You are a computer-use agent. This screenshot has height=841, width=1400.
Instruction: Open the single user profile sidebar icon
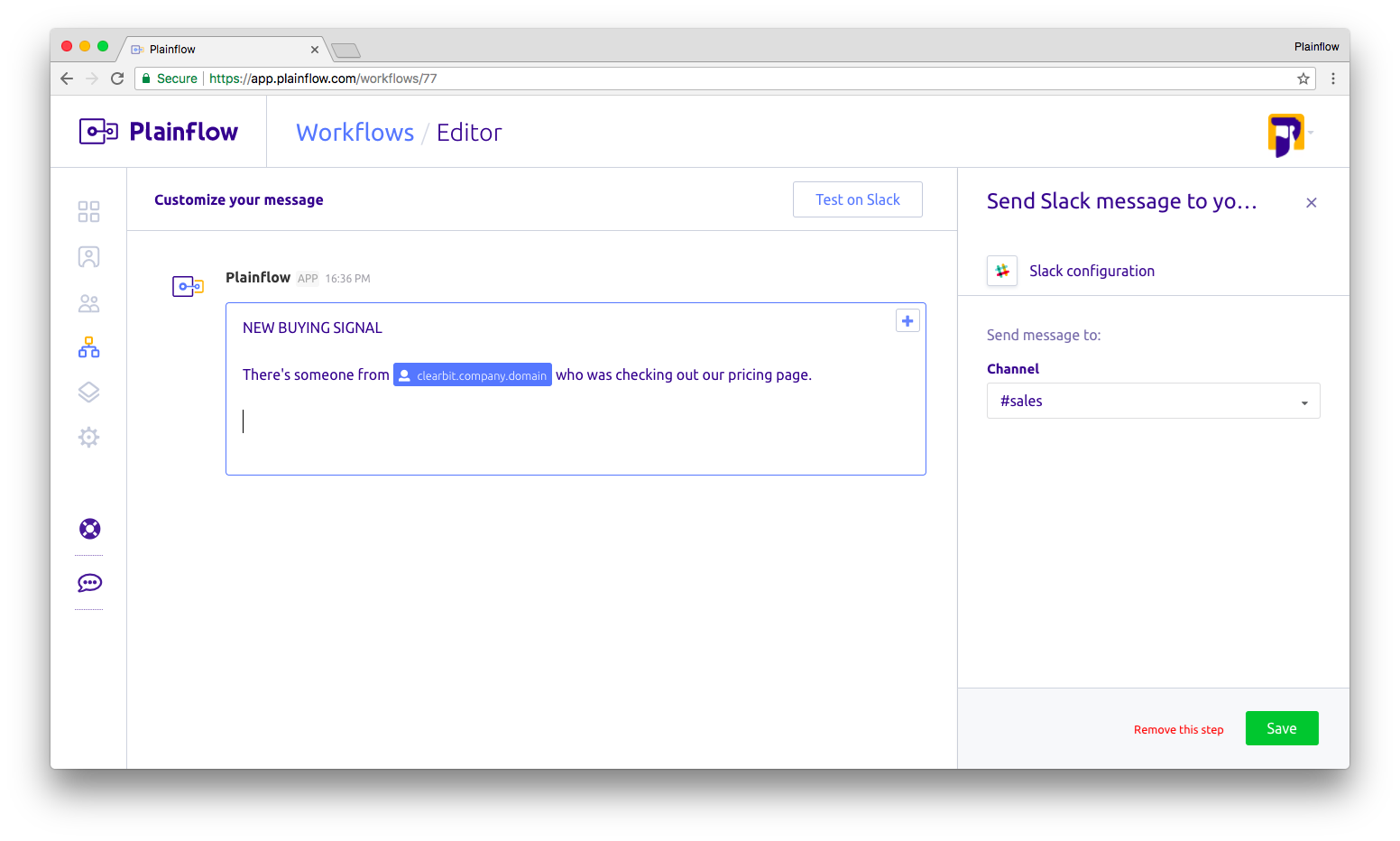(x=88, y=257)
